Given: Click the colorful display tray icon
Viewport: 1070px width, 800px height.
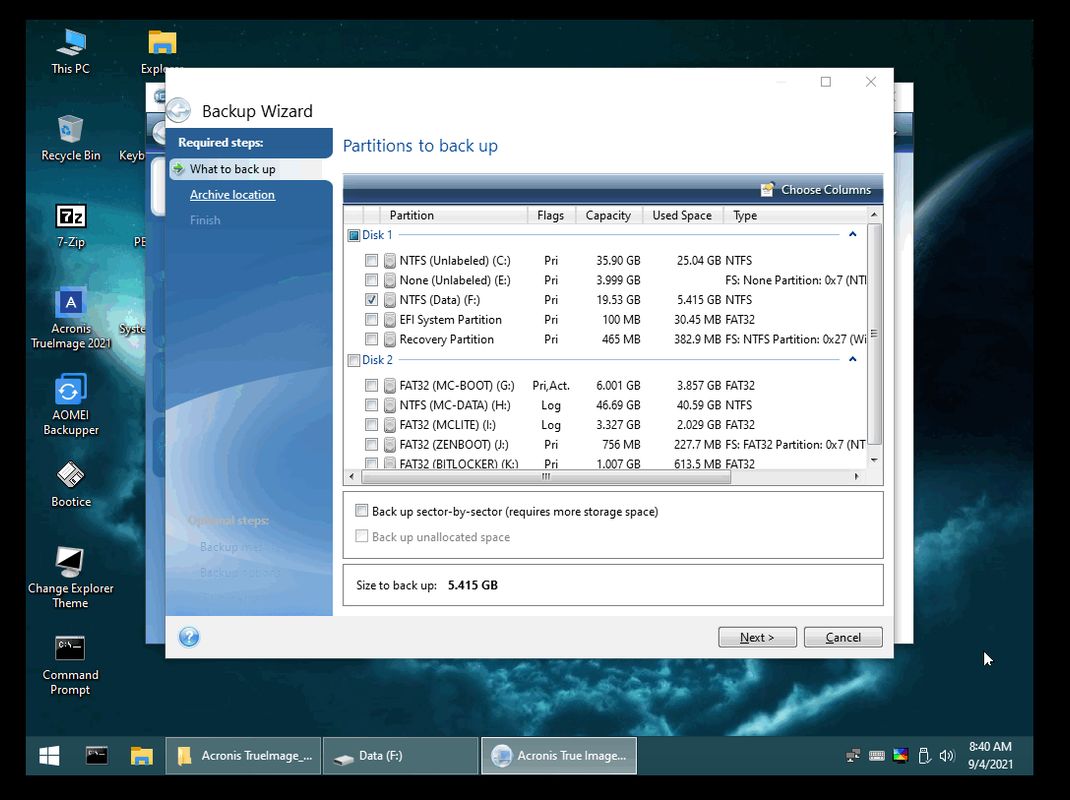Looking at the screenshot, I should point(901,756).
